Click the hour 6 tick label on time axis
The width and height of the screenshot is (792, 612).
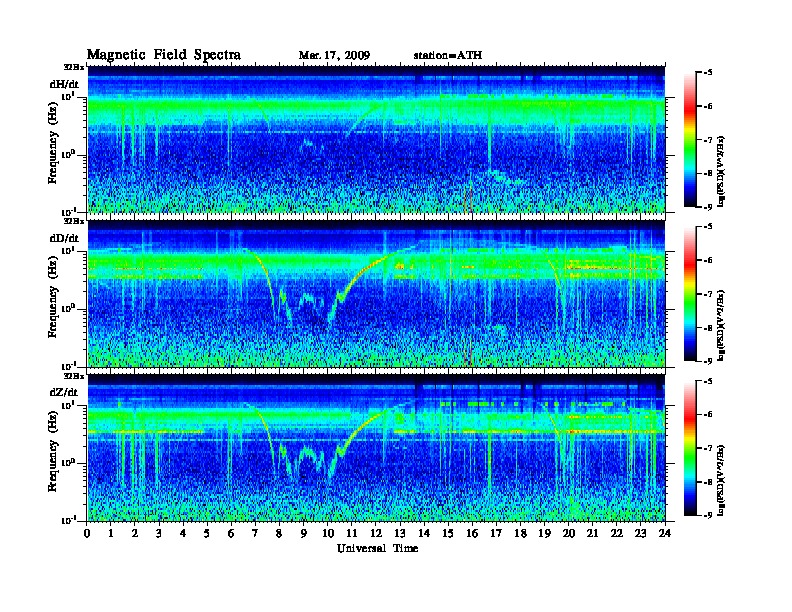(231, 533)
